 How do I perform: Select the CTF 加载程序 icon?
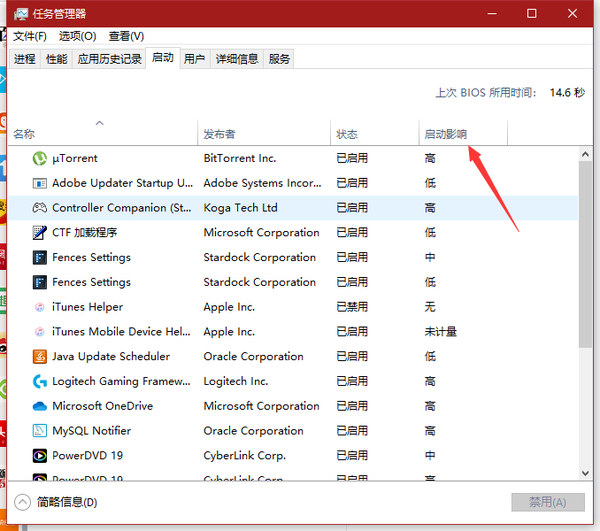tap(40, 233)
